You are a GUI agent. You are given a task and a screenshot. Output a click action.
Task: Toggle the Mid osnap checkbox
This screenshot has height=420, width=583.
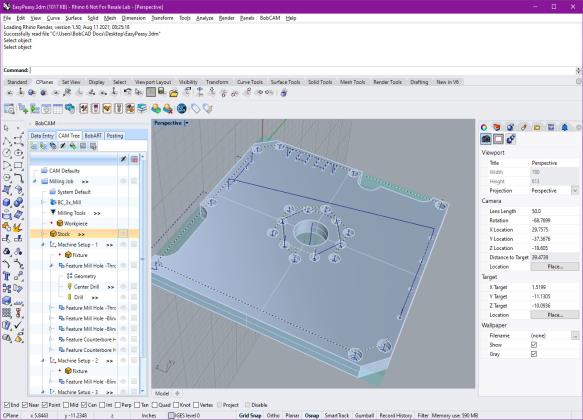(x=66, y=405)
